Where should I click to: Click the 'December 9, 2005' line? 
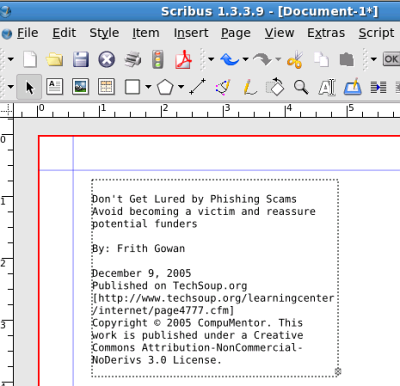pyautogui.click(x=142, y=274)
